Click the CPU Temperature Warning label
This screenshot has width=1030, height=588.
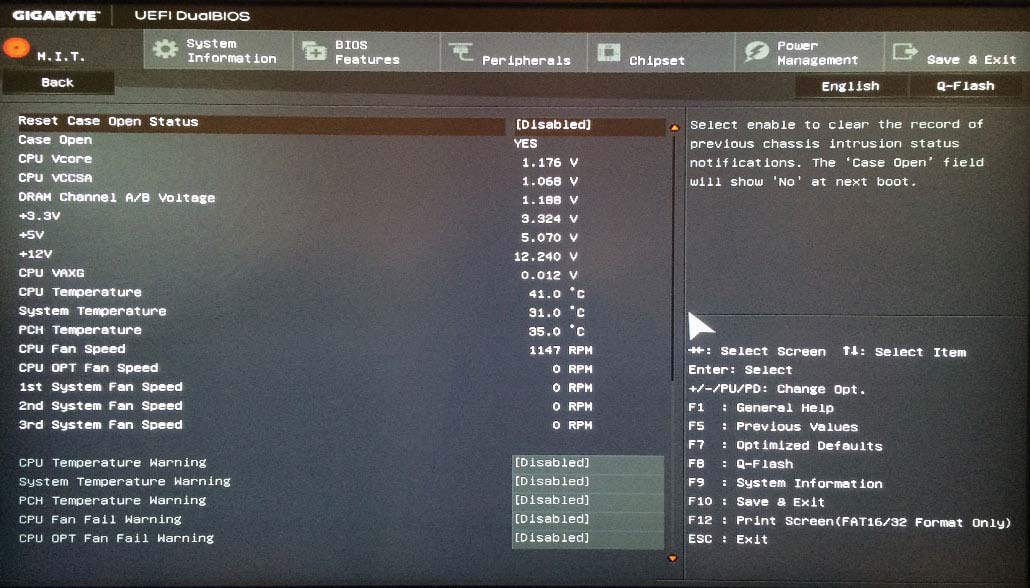click(x=112, y=463)
